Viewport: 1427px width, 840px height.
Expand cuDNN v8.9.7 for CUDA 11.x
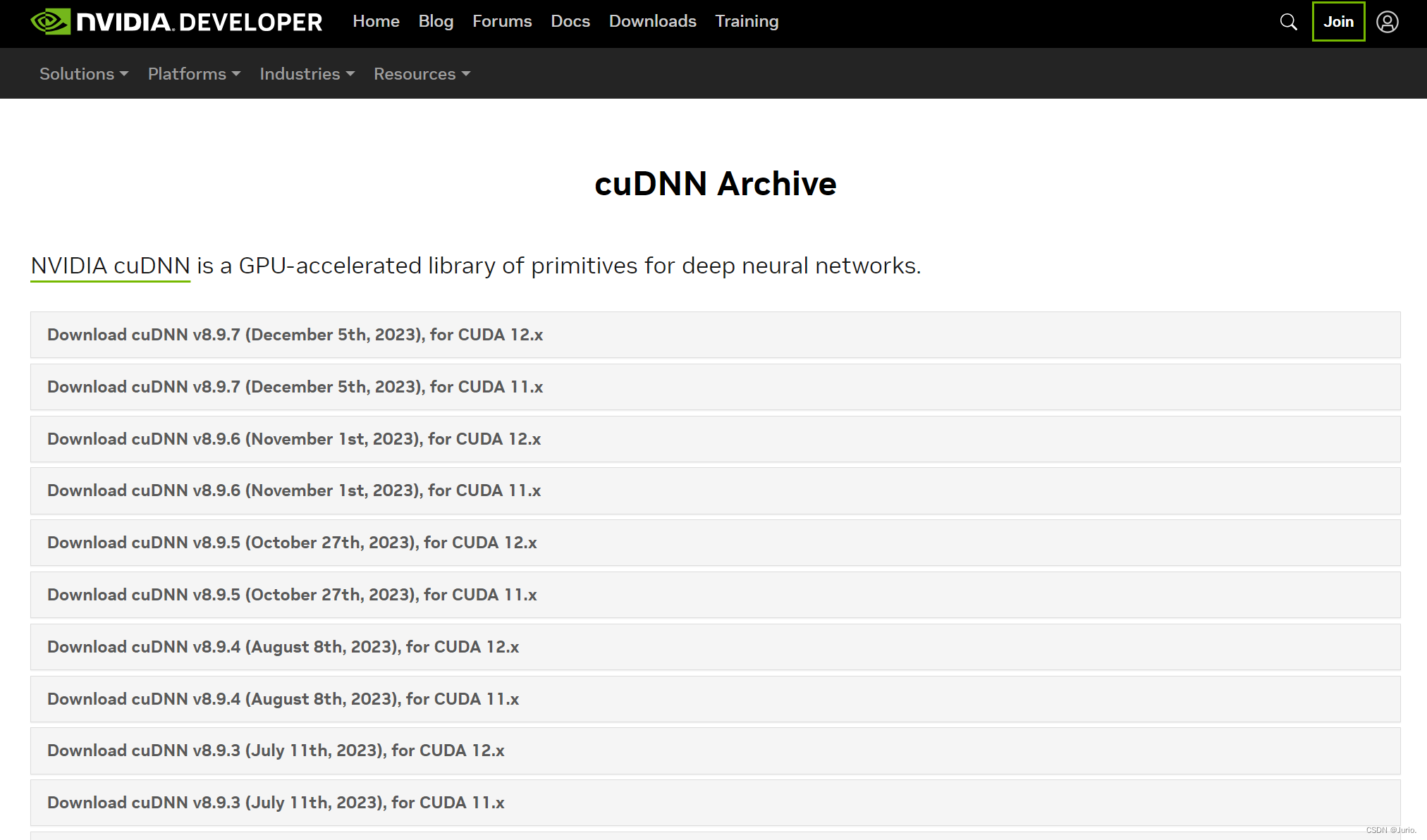coord(715,387)
